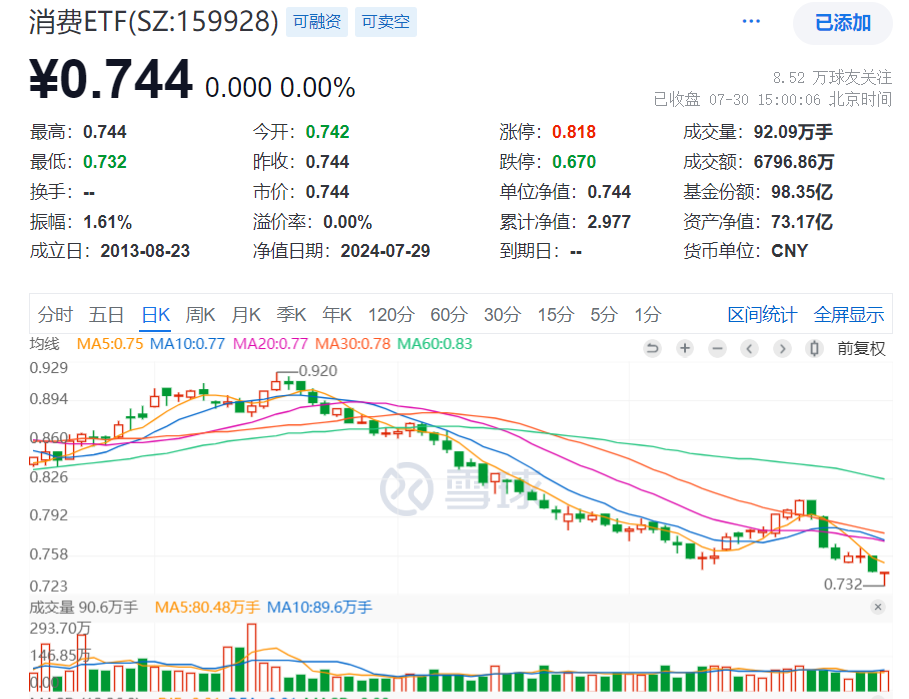Image resolution: width=909 pixels, height=699 pixels.
Task: Close the volume indicator panel
Action: click(878, 607)
